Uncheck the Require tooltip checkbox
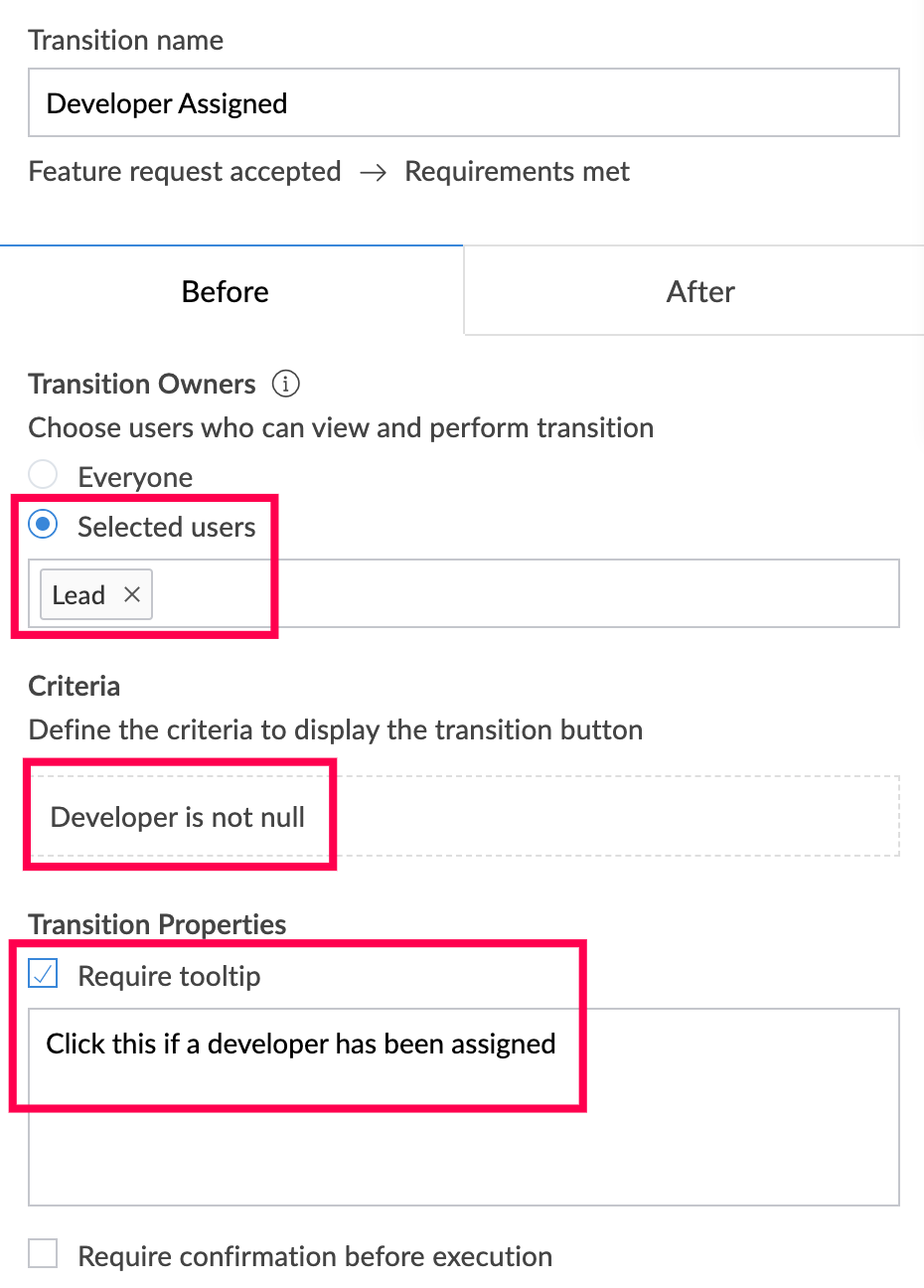Image resolution: width=924 pixels, height=1288 pixels. [44, 974]
